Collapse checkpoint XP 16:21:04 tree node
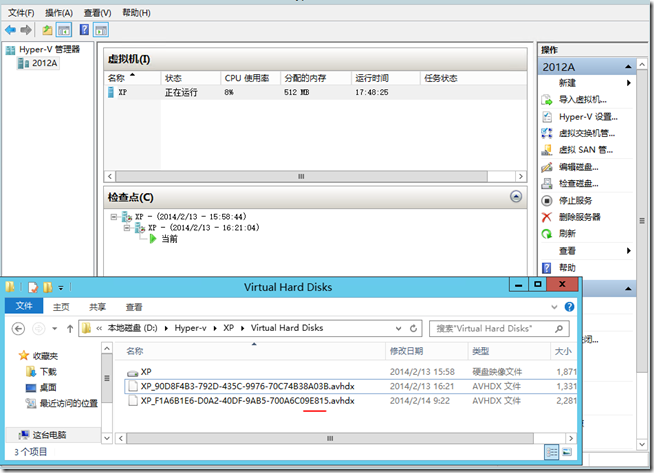Screen dimensions: 654x473 pyautogui.click(x=127, y=228)
